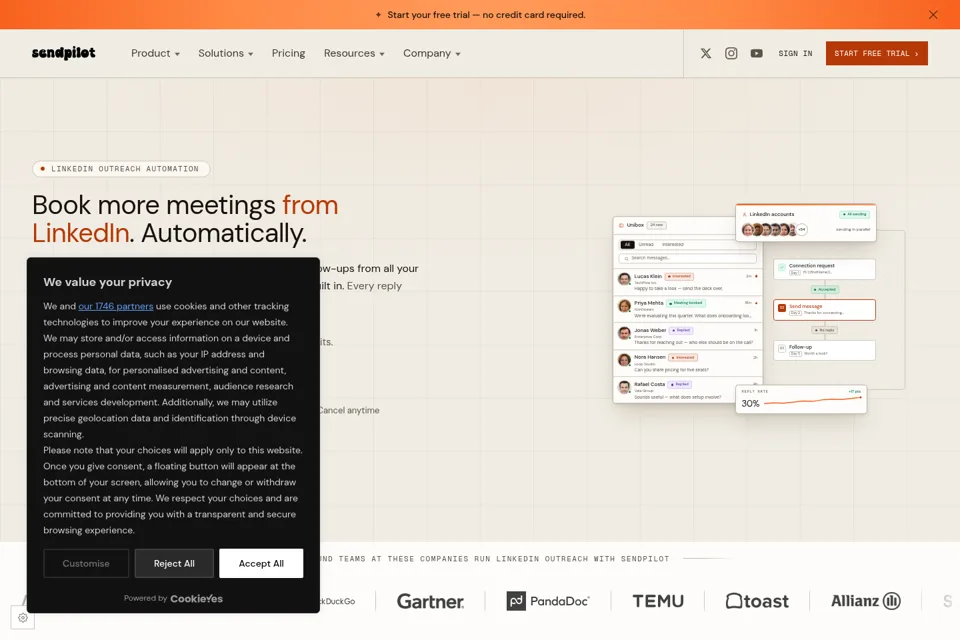
Task: Accept all cookies
Action: (x=261, y=563)
